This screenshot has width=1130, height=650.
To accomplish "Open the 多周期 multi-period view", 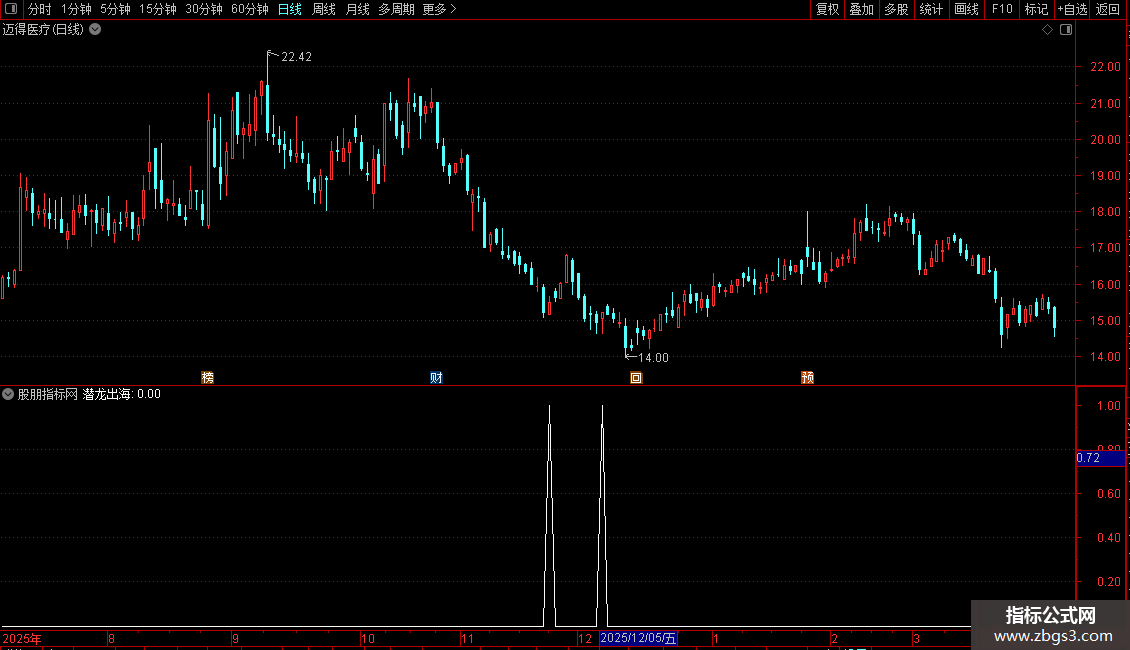I will (396, 9).
